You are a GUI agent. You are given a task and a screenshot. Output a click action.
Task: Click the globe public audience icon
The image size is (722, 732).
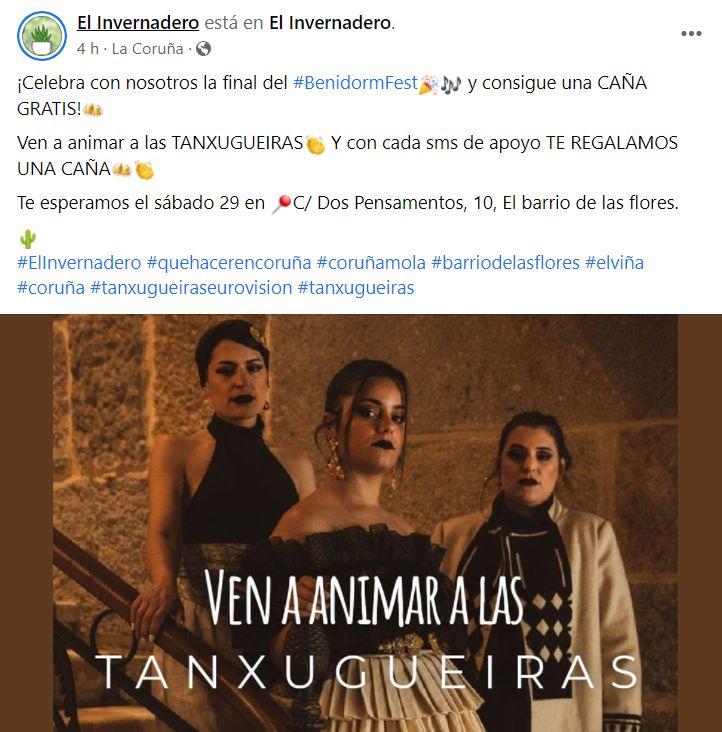[x=203, y=49]
